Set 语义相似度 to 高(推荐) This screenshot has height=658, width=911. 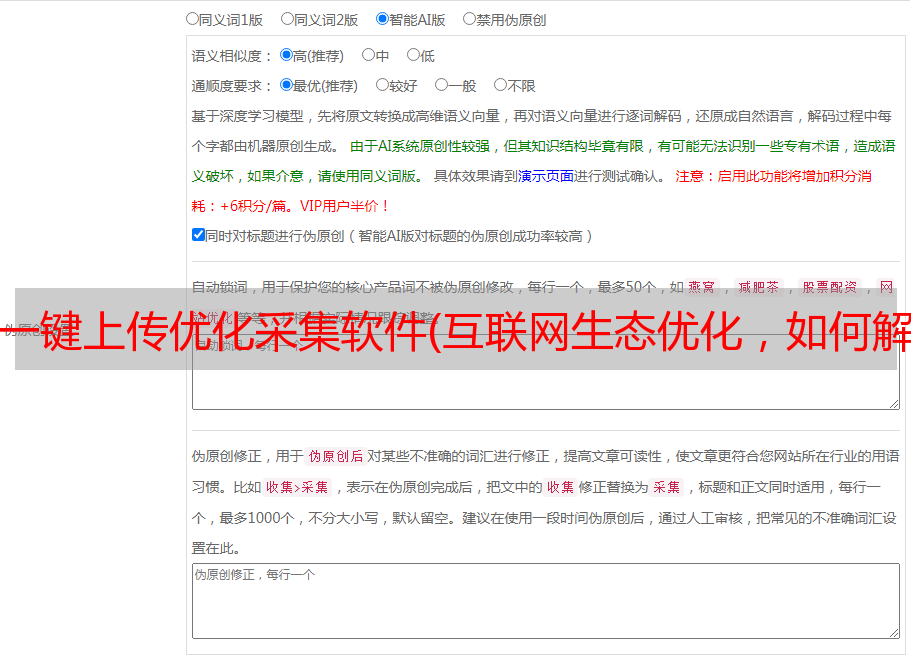(x=286, y=55)
